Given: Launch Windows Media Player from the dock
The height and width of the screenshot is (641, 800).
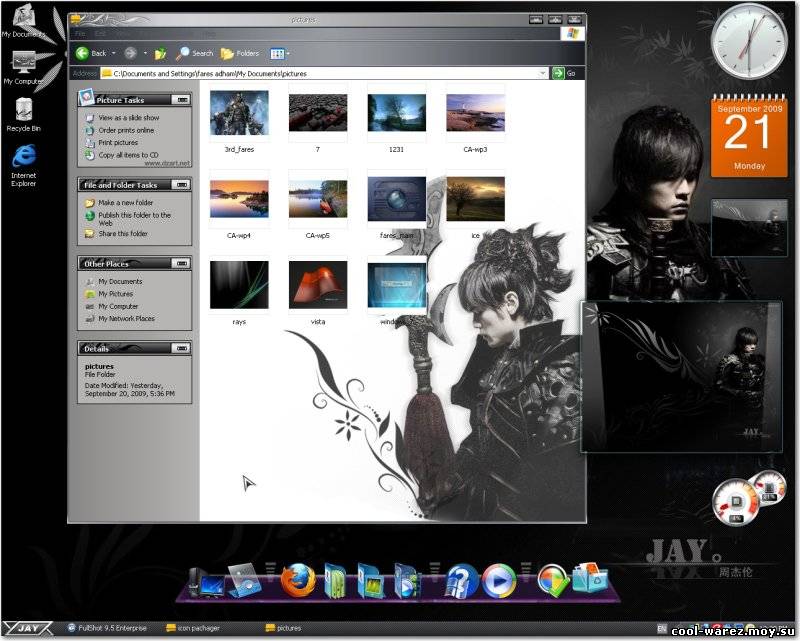Looking at the screenshot, I should coord(499,581).
